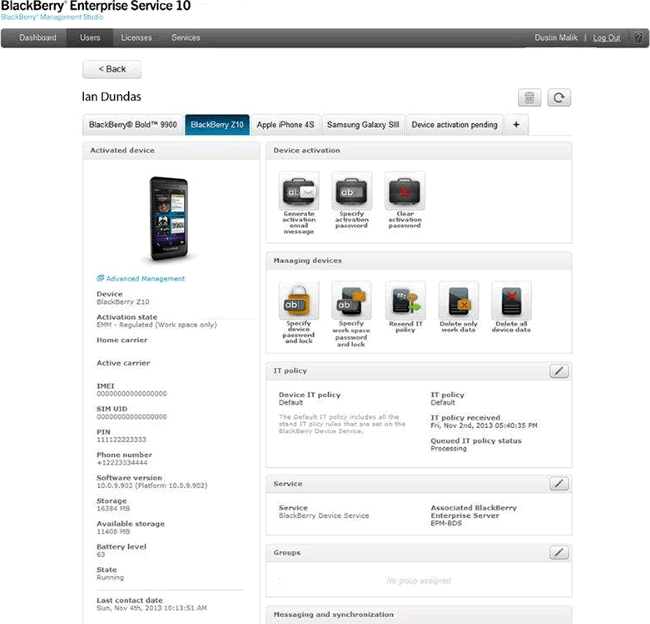Choose Delete only work data icon

(x=458, y=301)
